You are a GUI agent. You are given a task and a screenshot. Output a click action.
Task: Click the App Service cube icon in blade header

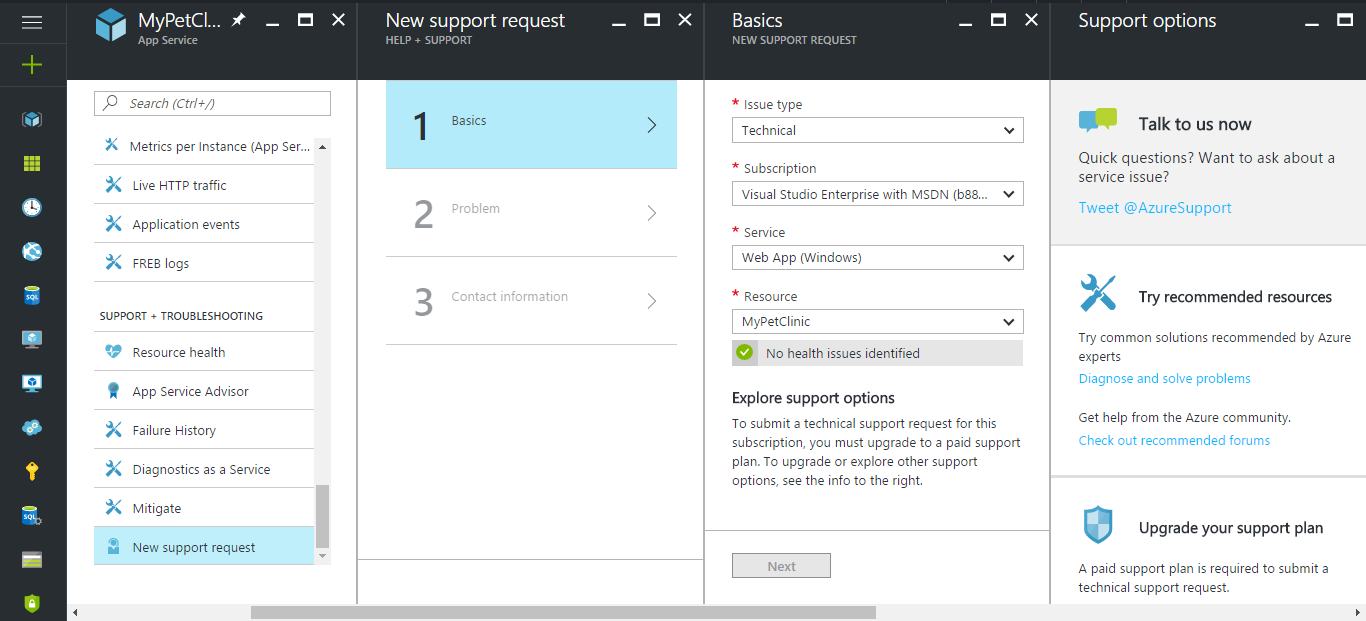point(111,26)
